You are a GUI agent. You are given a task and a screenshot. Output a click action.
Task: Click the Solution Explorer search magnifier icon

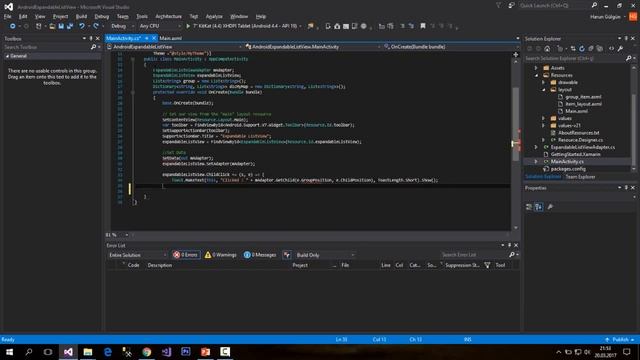[629, 58]
